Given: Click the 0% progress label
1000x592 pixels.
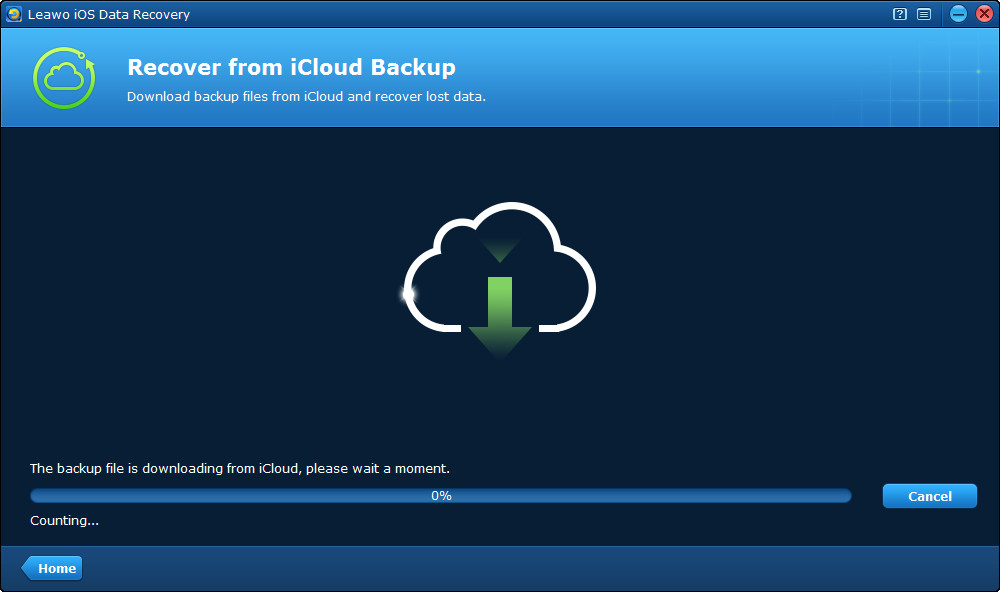Looking at the screenshot, I should click(441, 496).
